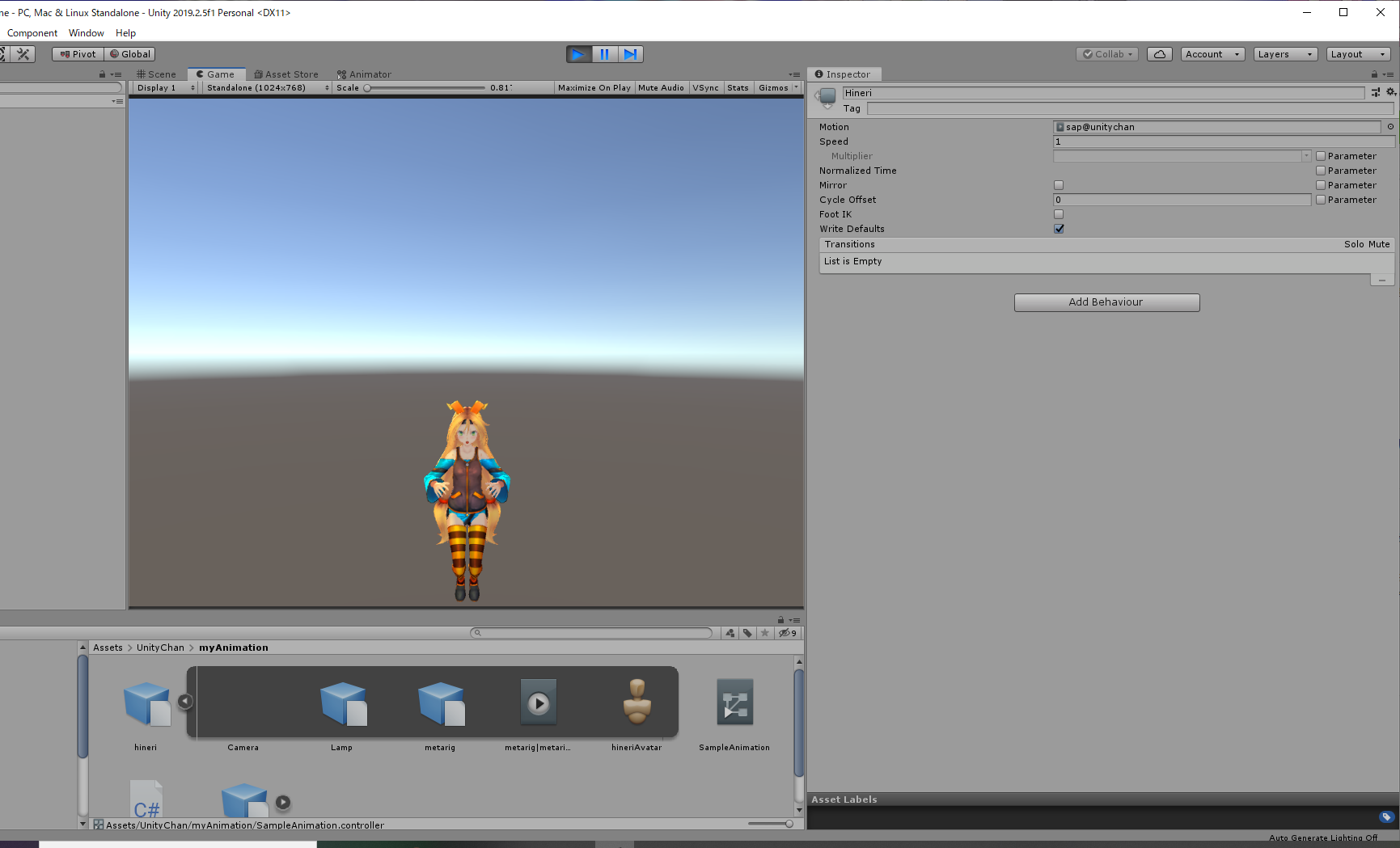Open the Help menu
Viewport: 1400px width, 848px height.
click(x=125, y=33)
